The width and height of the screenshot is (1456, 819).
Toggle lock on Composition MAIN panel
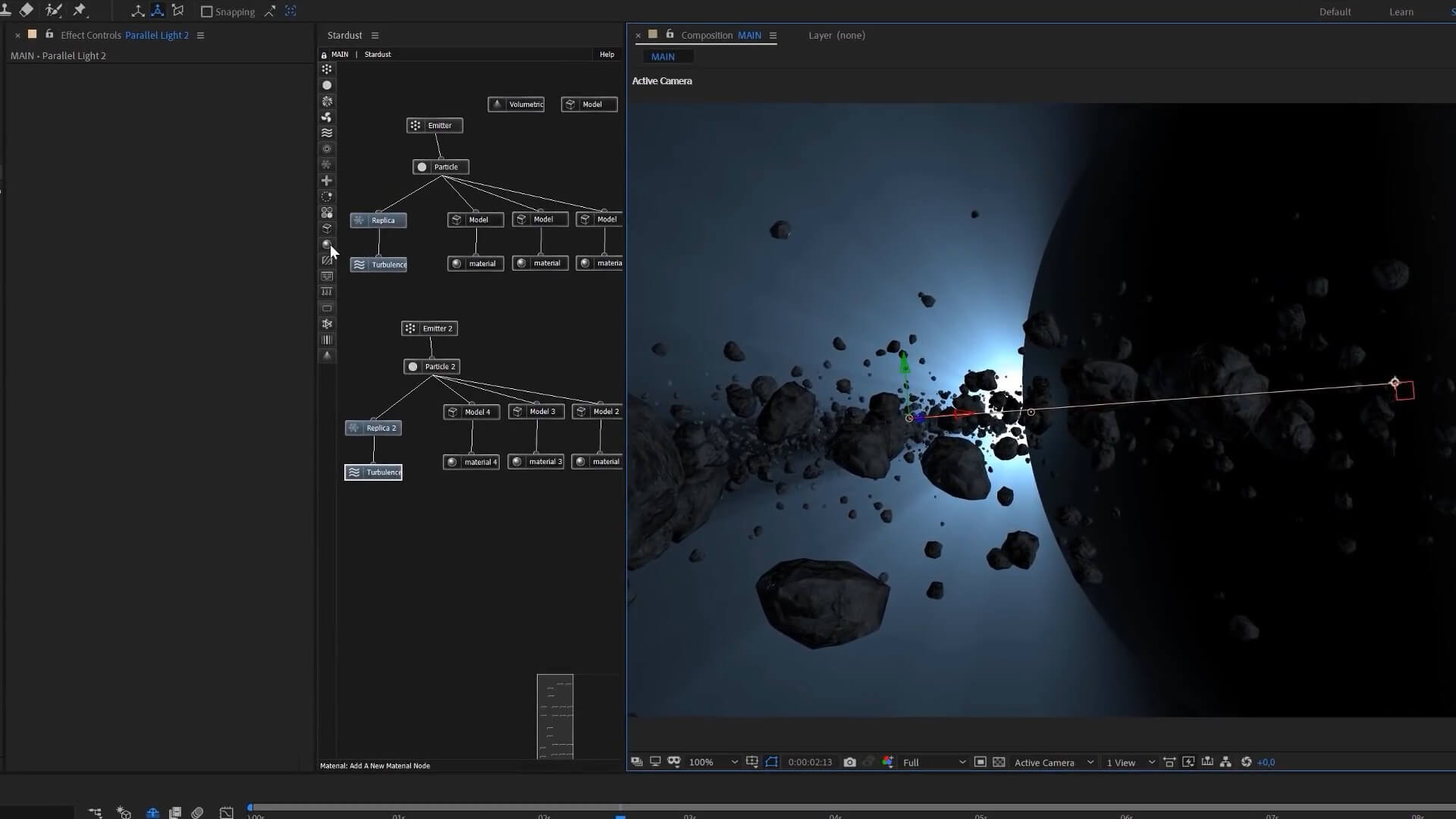pos(670,34)
